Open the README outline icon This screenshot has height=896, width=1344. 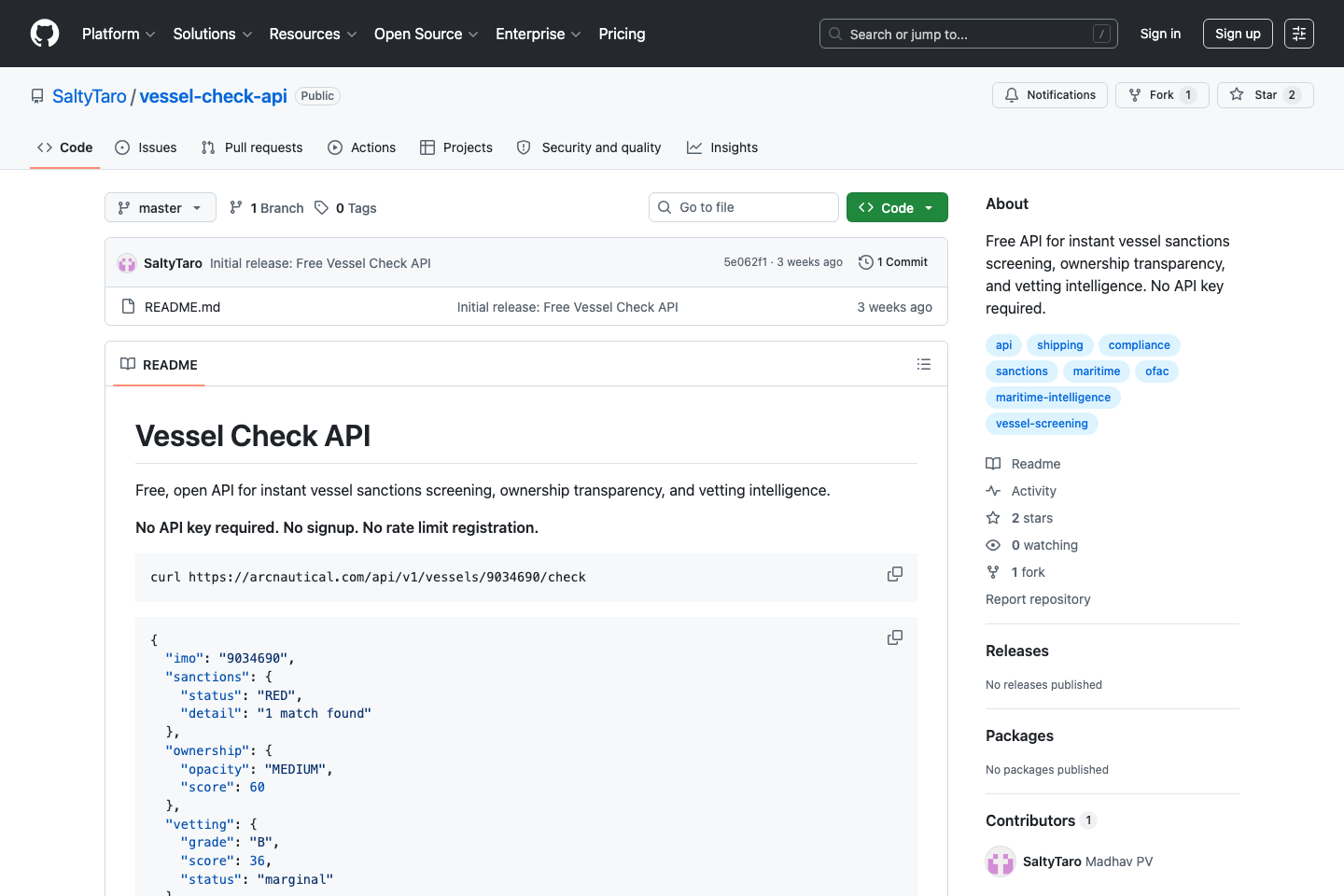click(923, 364)
